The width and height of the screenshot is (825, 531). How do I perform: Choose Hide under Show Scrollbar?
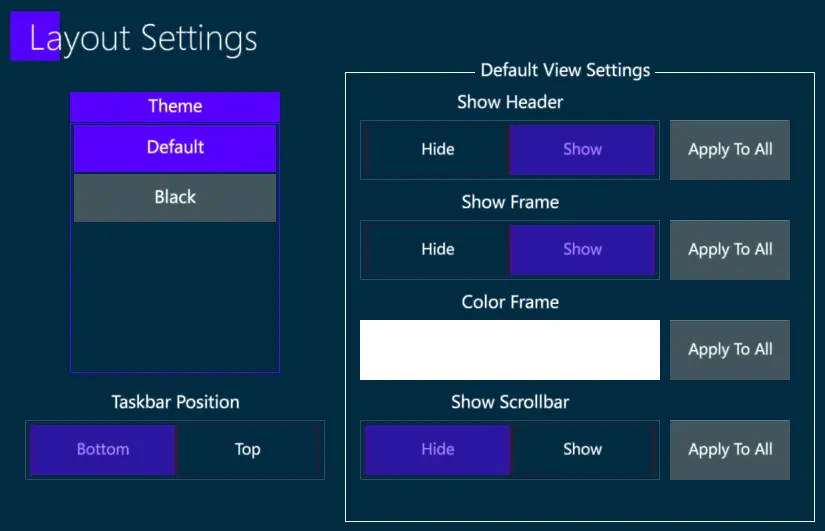coord(437,450)
